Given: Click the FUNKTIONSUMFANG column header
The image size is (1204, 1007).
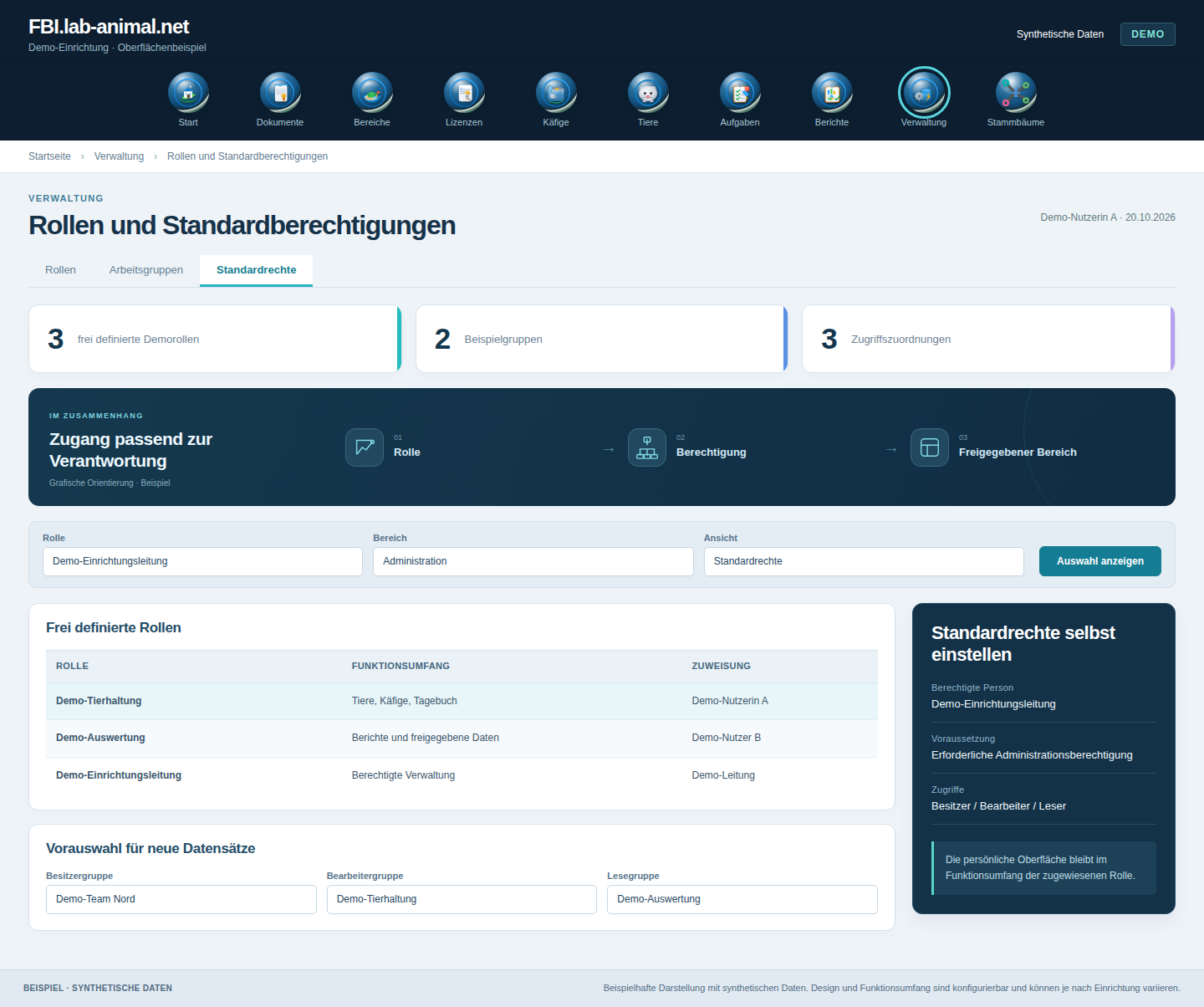Looking at the screenshot, I should [x=400, y=666].
